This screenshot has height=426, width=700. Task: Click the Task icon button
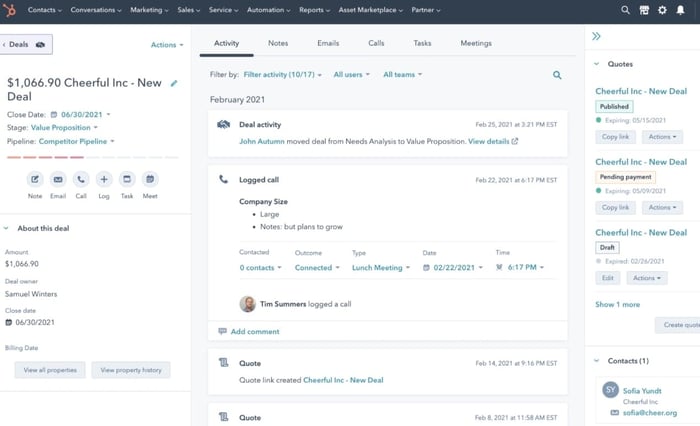pos(127,180)
